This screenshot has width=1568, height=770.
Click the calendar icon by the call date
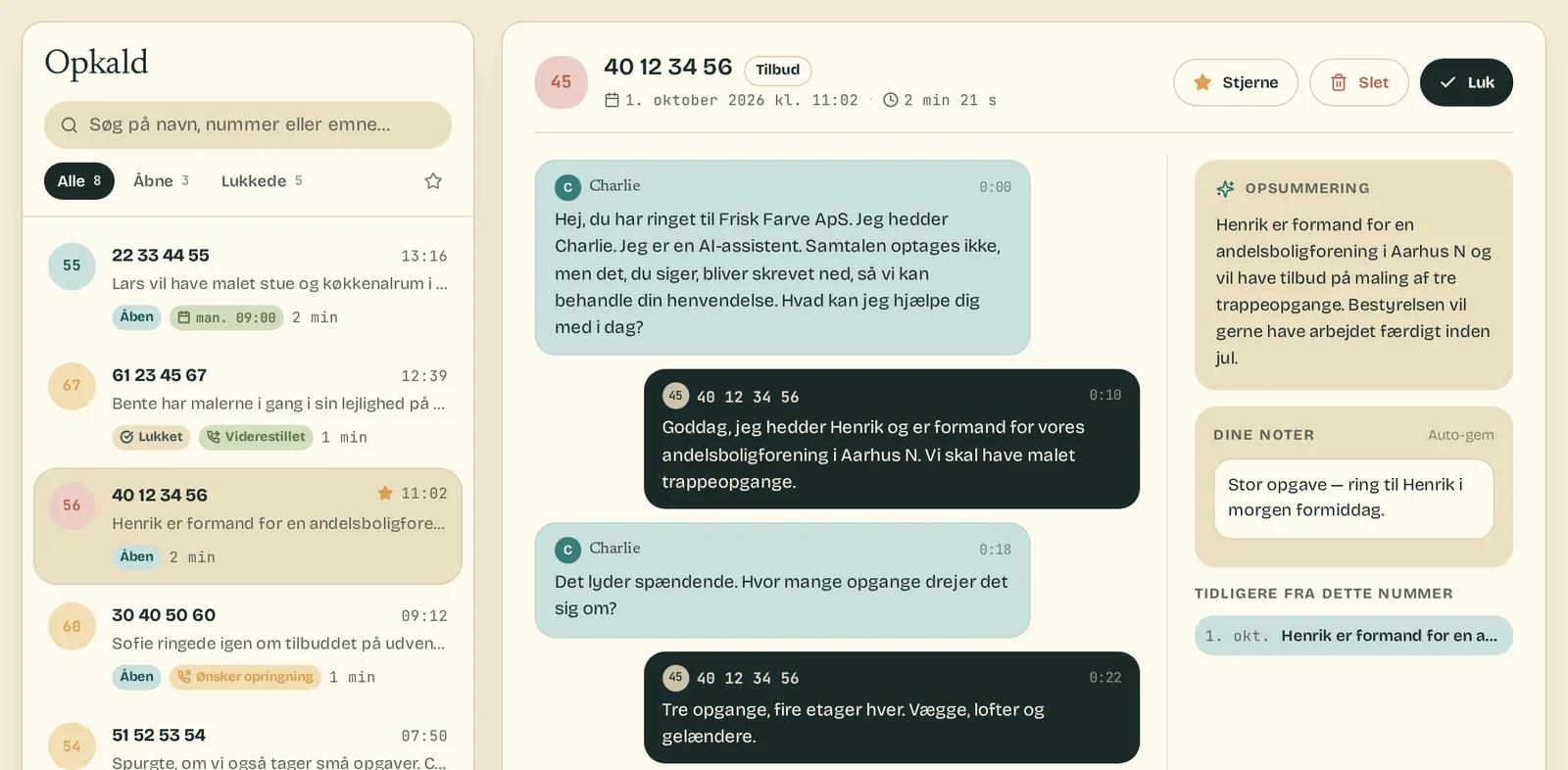click(612, 100)
